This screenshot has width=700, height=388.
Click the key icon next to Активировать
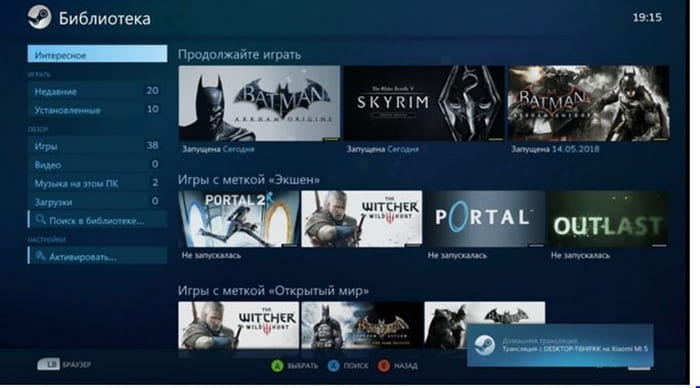tap(41, 256)
